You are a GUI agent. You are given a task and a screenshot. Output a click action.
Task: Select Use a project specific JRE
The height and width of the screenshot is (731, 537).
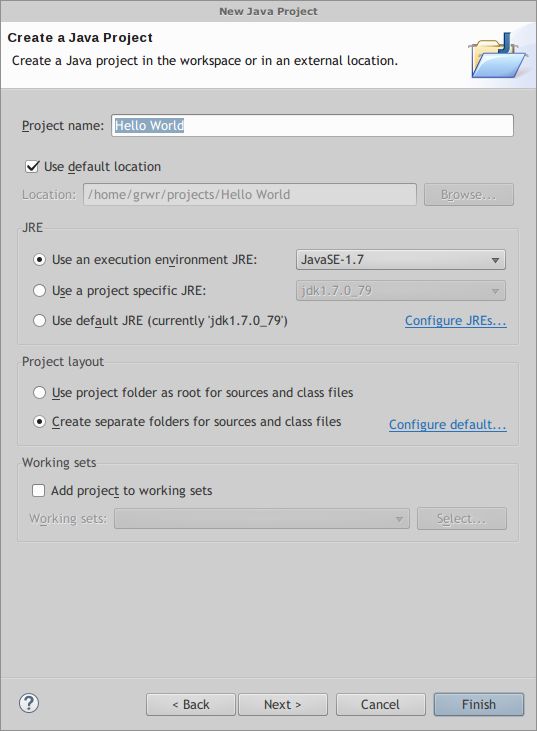[x=39, y=290]
